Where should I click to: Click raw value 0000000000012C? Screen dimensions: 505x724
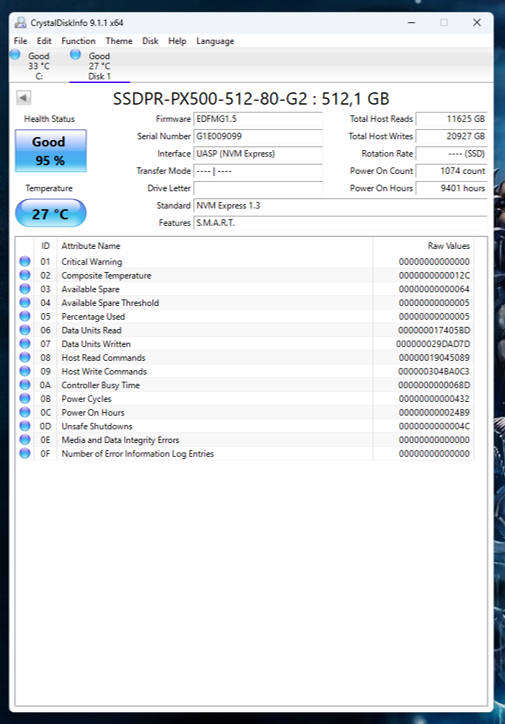point(434,276)
